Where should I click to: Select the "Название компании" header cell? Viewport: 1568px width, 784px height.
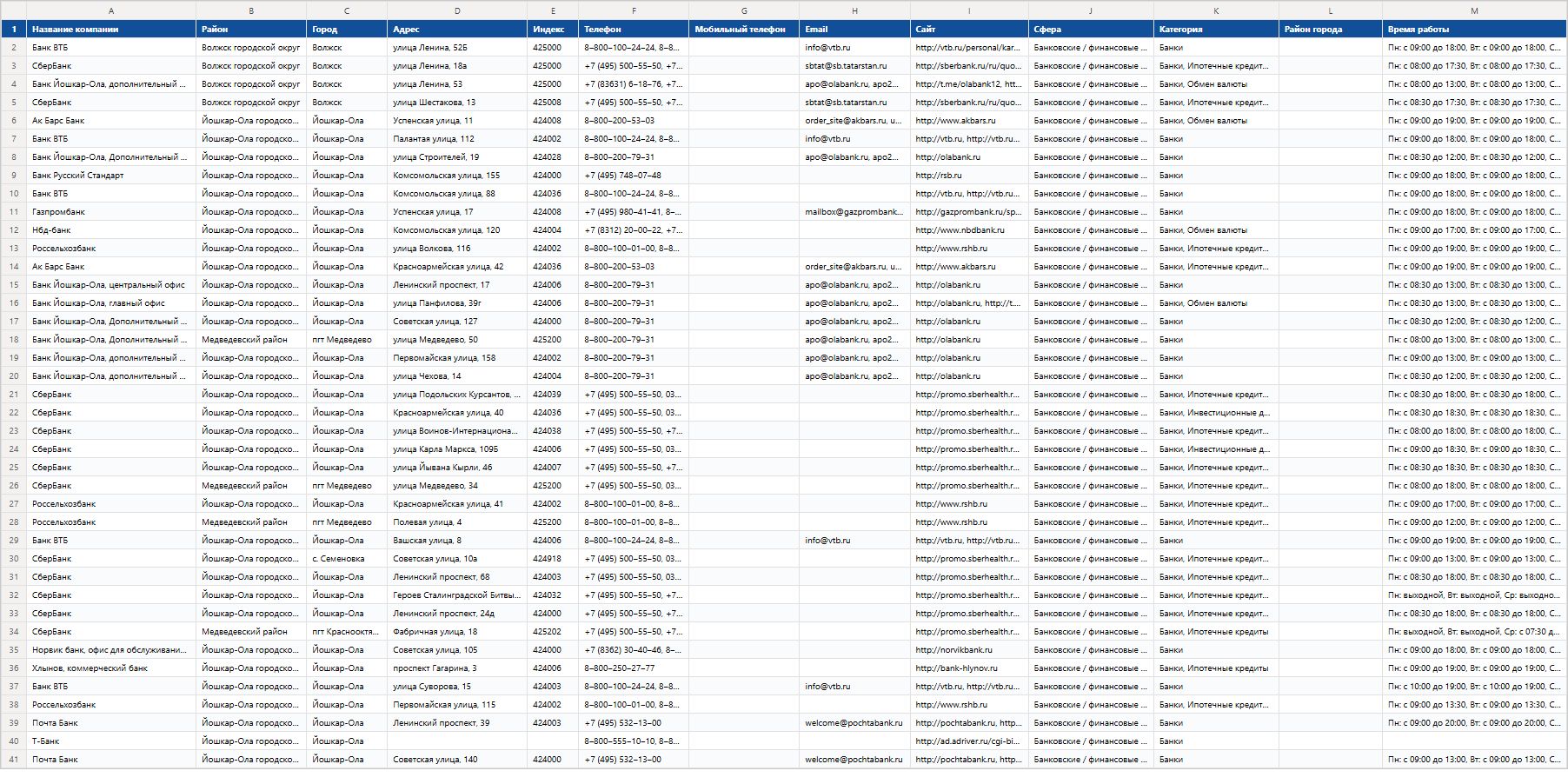(111, 29)
